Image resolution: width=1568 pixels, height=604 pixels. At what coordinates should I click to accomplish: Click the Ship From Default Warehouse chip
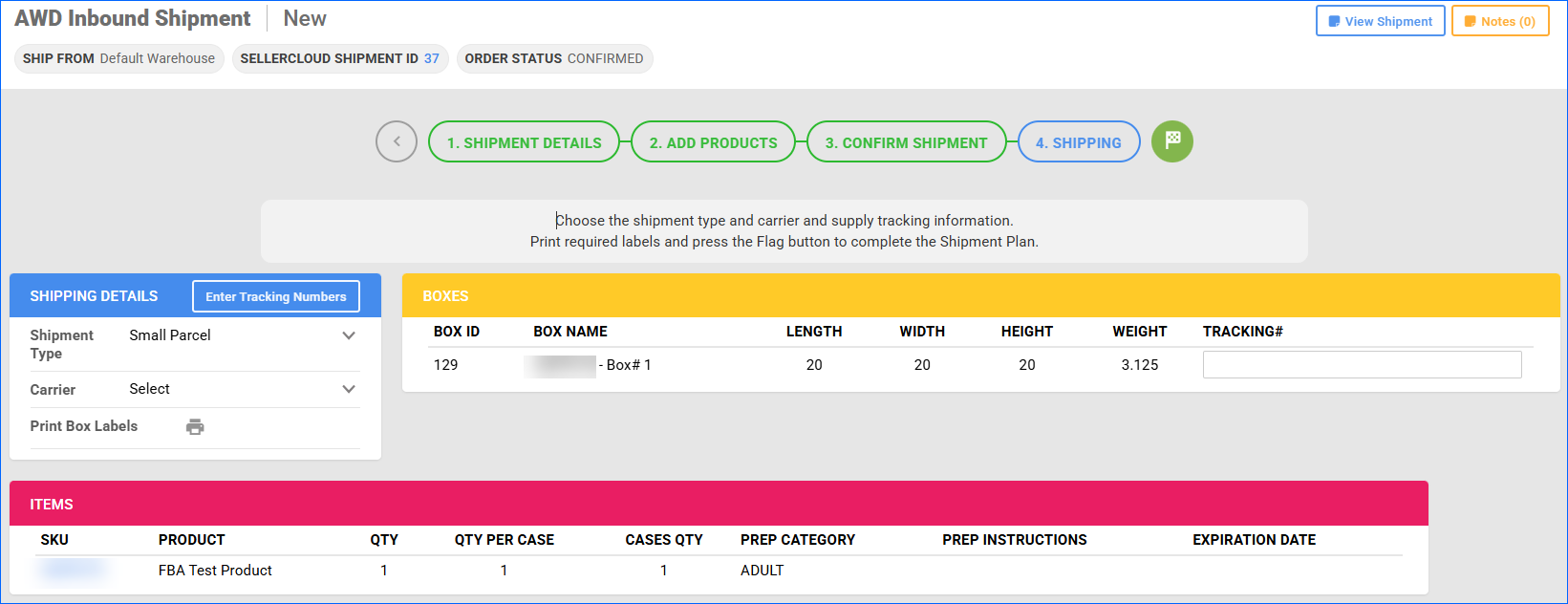(x=118, y=58)
